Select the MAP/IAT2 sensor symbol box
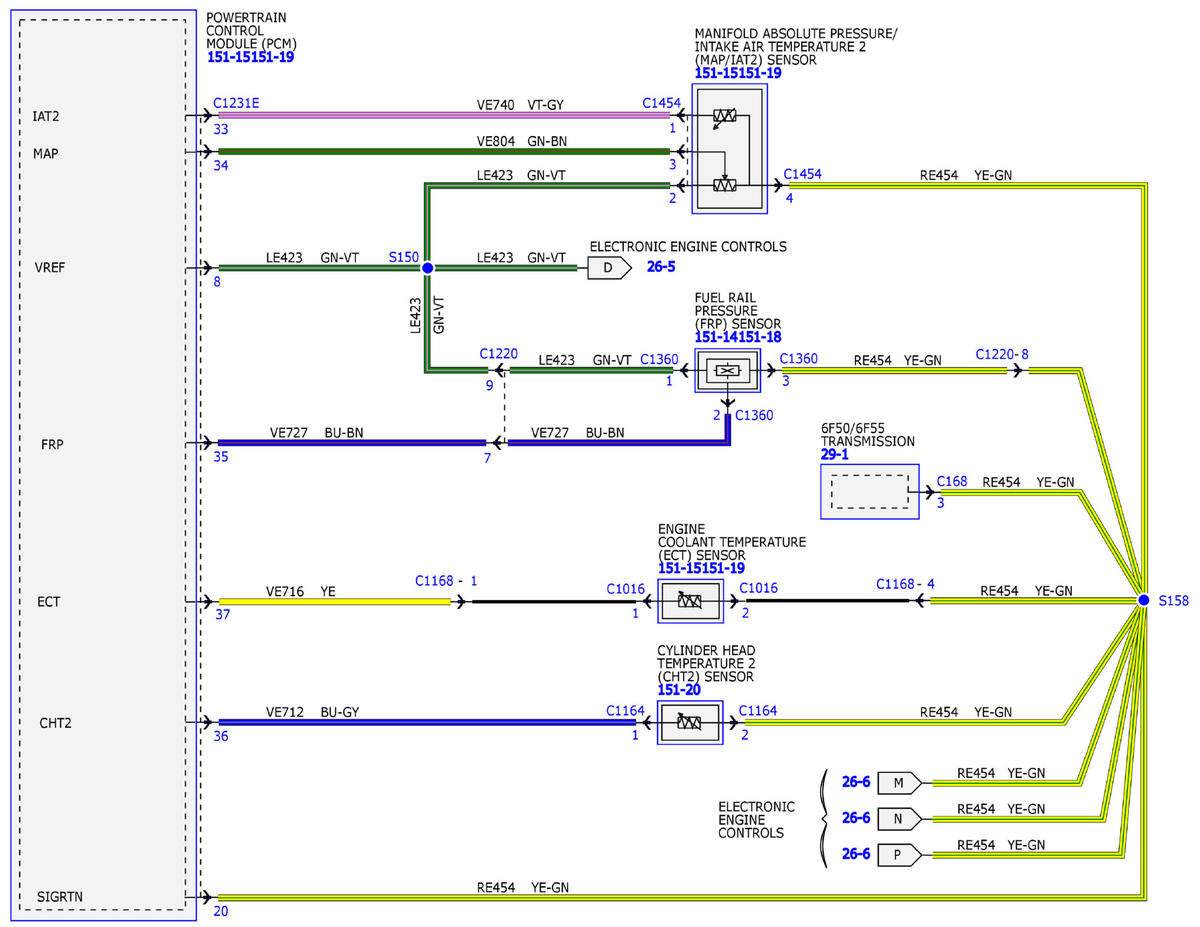This screenshot has height=927, width=1200. click(x=730, y=148)
